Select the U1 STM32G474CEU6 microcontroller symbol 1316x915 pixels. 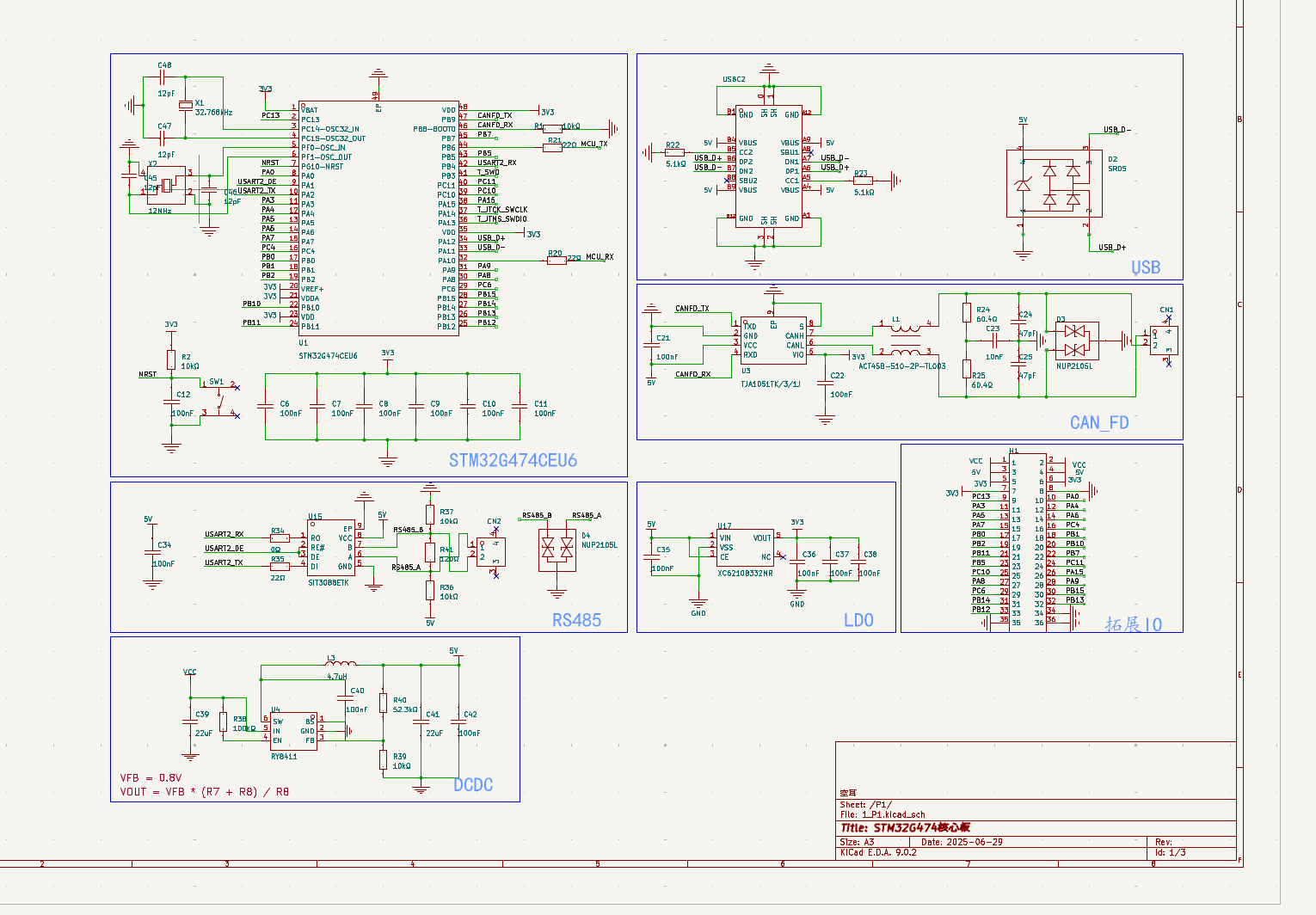pos(378,218)
